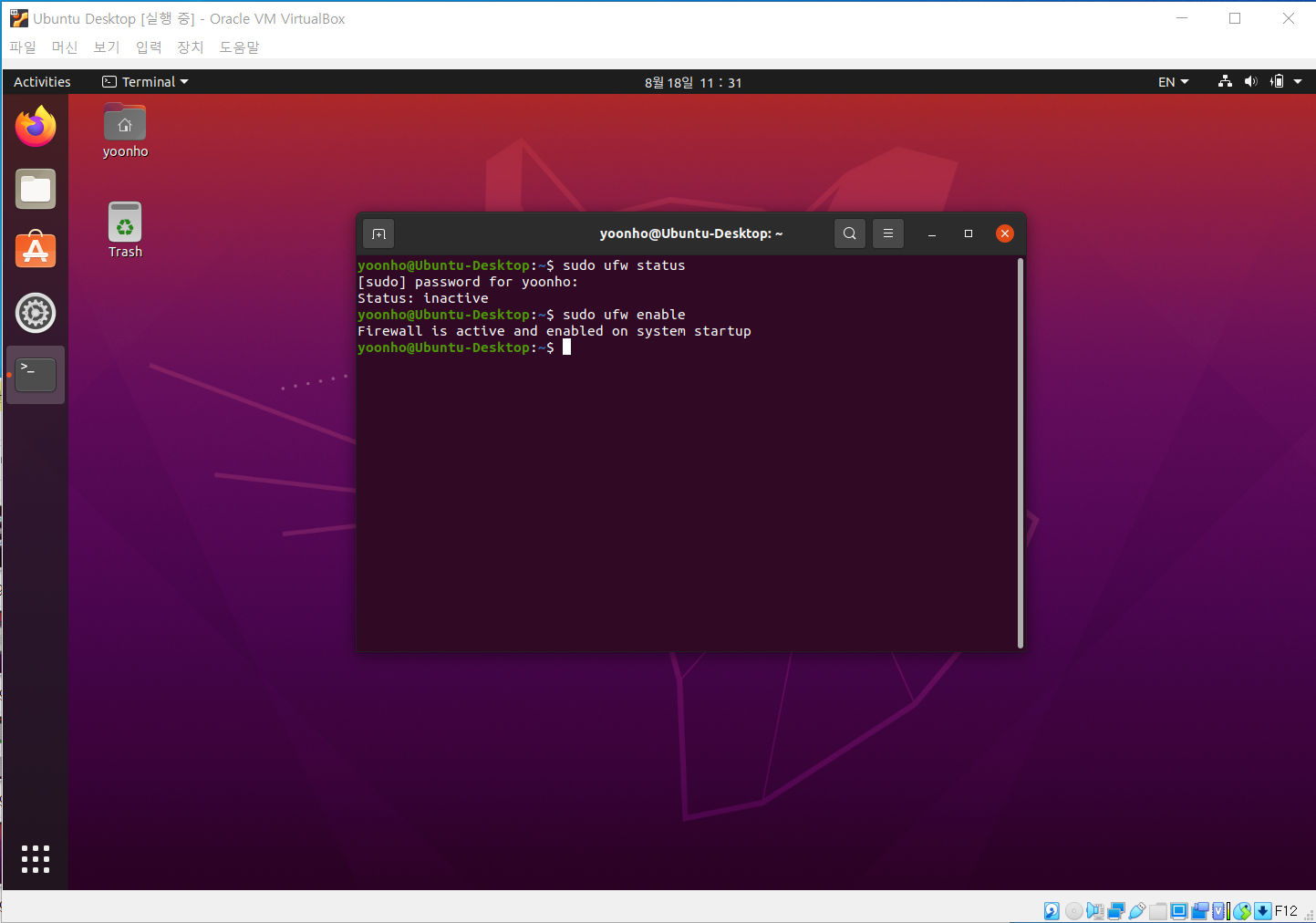Expand the system menu arrow in the top bar
This screenshot has width=1316, height=923.
(x=1298, y=81)
